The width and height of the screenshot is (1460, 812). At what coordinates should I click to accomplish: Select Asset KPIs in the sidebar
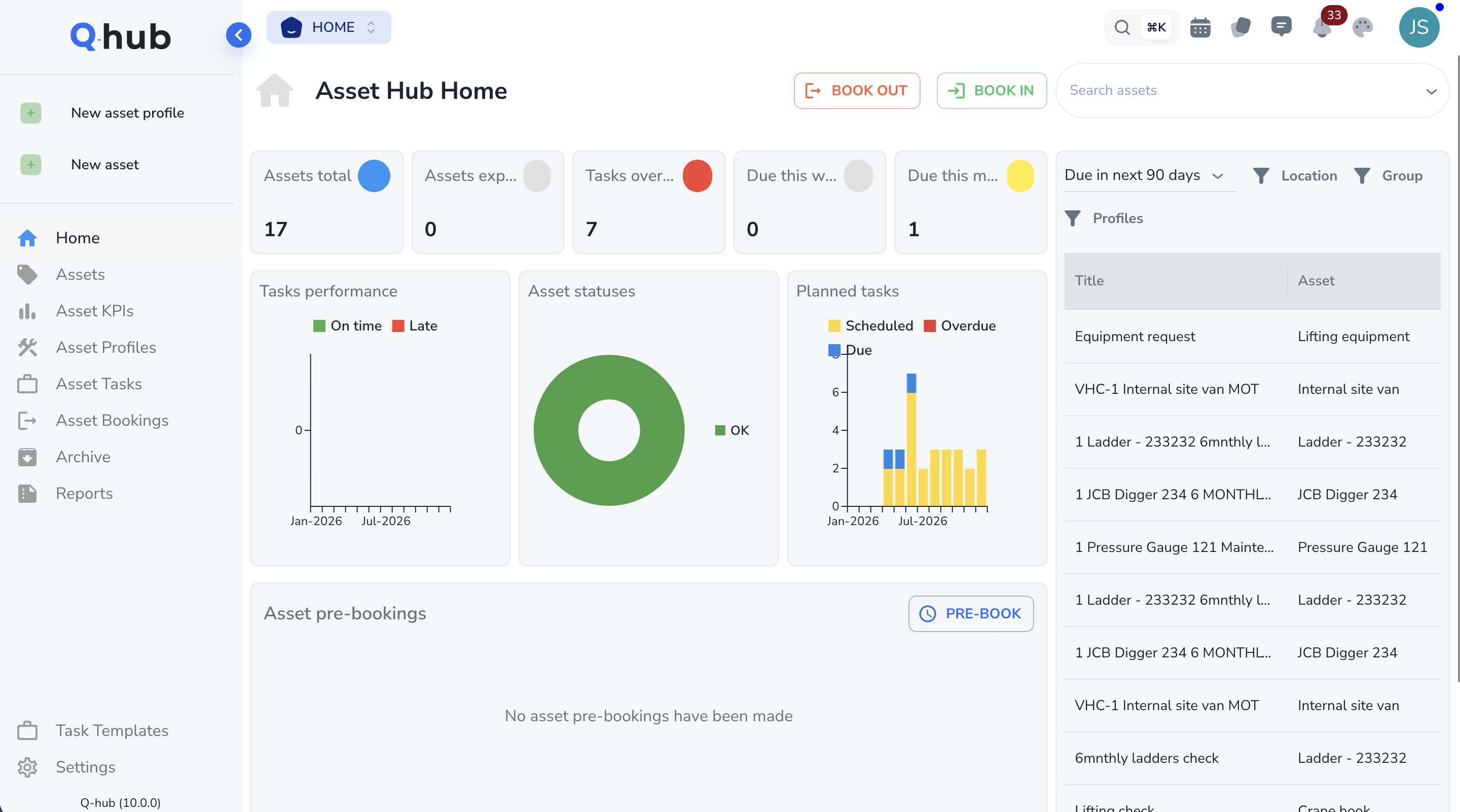click(x=95, y=311)
